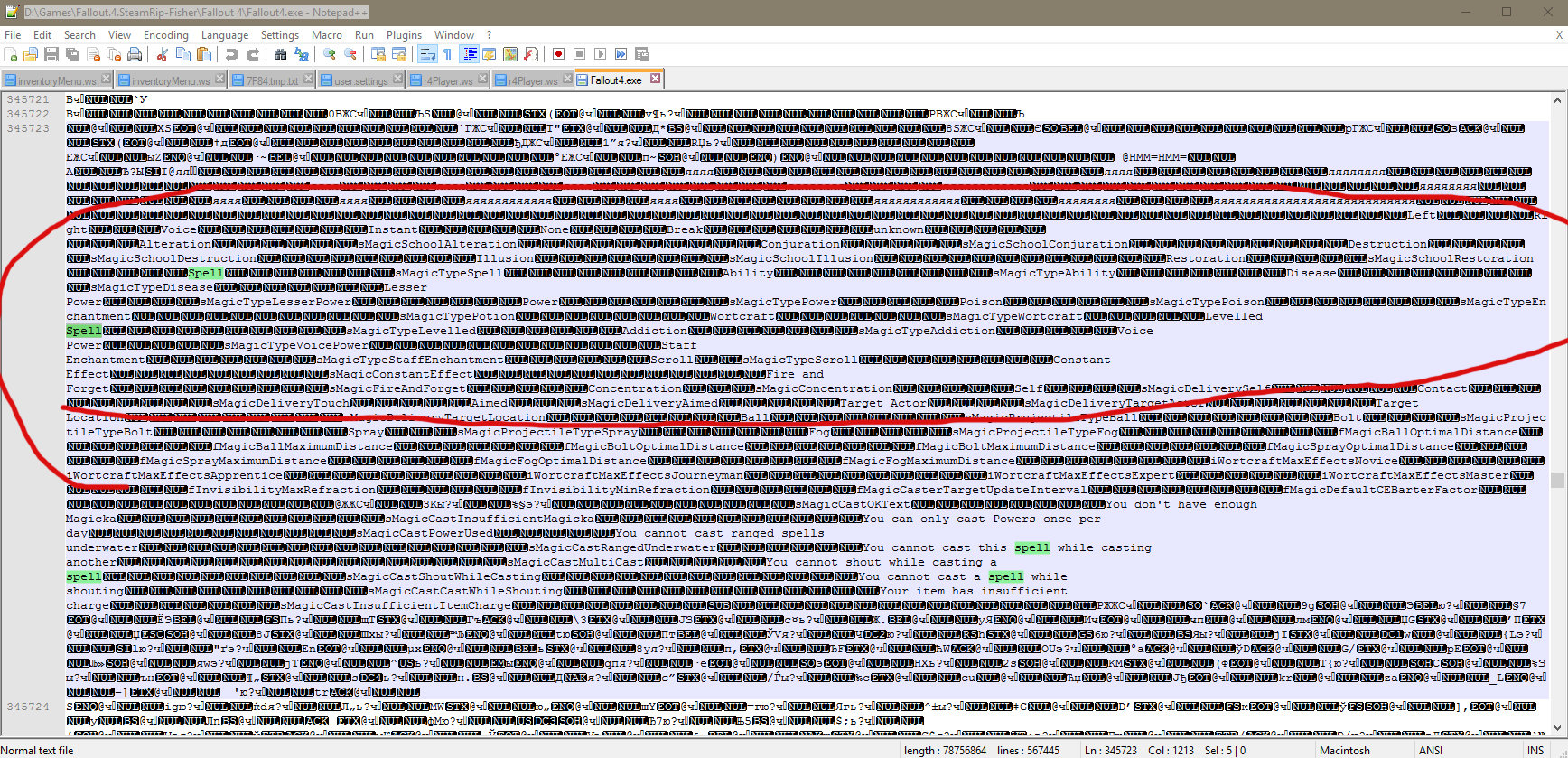Switch to the user.settings tab
The height and width of the screenshot is (758, 1568).
point(360,80)
